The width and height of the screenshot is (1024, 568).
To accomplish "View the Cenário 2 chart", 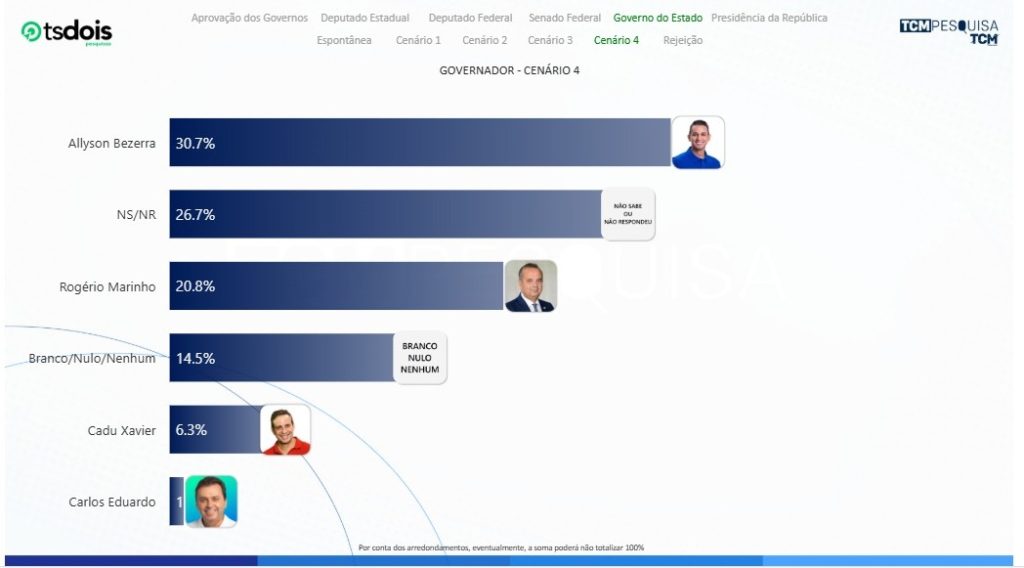I will 484,40.
